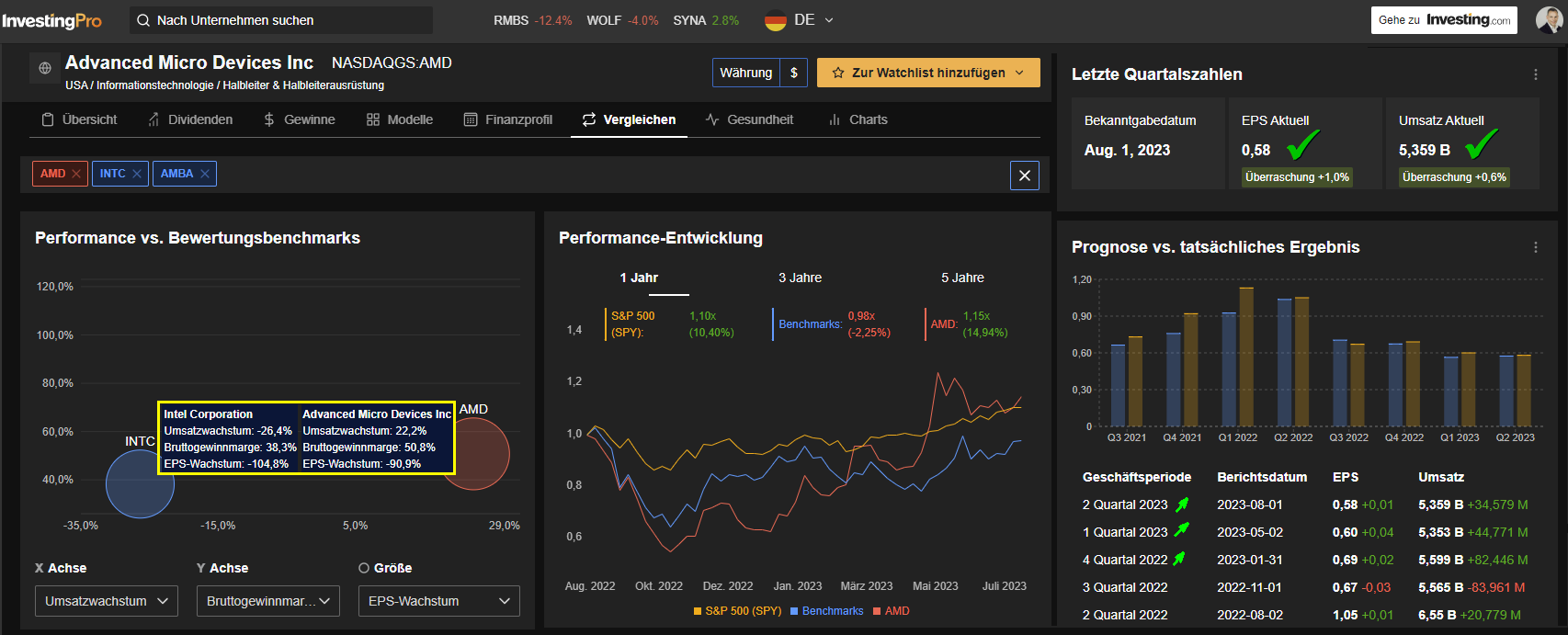Switch to the Übersicht tab
1568x635 pixels.
coord(79,119)
